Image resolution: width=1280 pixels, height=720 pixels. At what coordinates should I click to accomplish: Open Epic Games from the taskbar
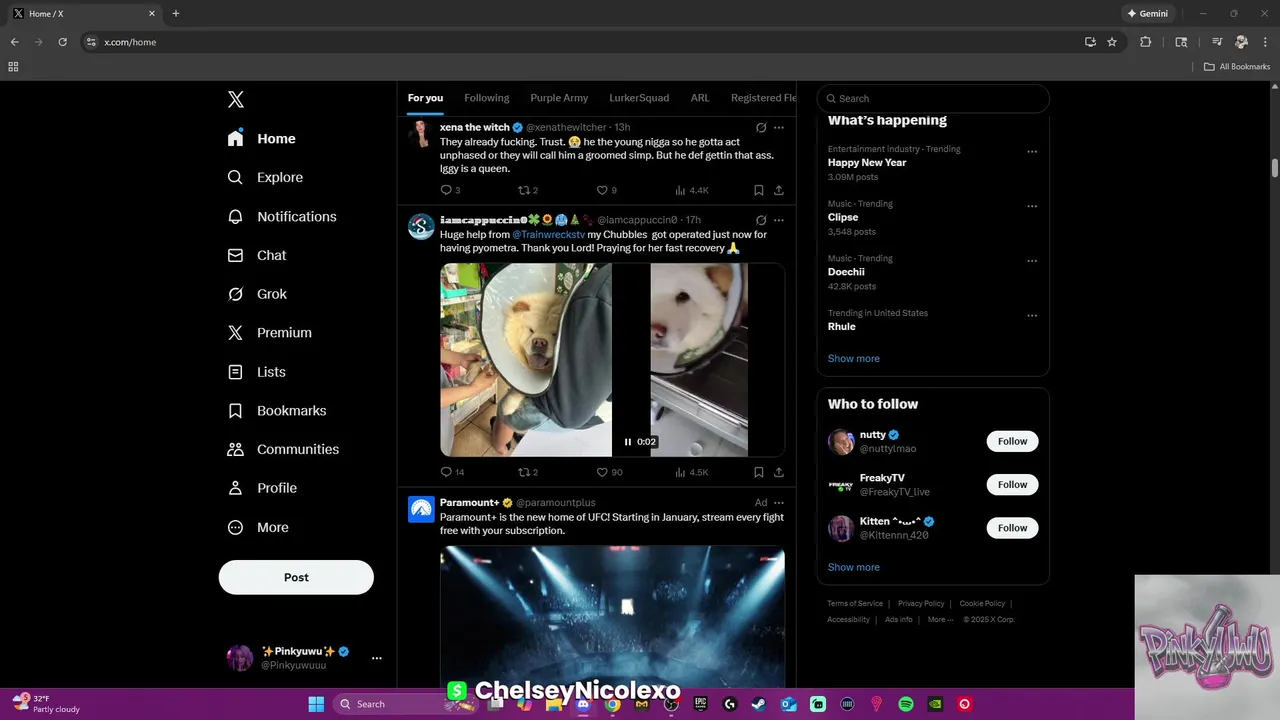[701, 704]
